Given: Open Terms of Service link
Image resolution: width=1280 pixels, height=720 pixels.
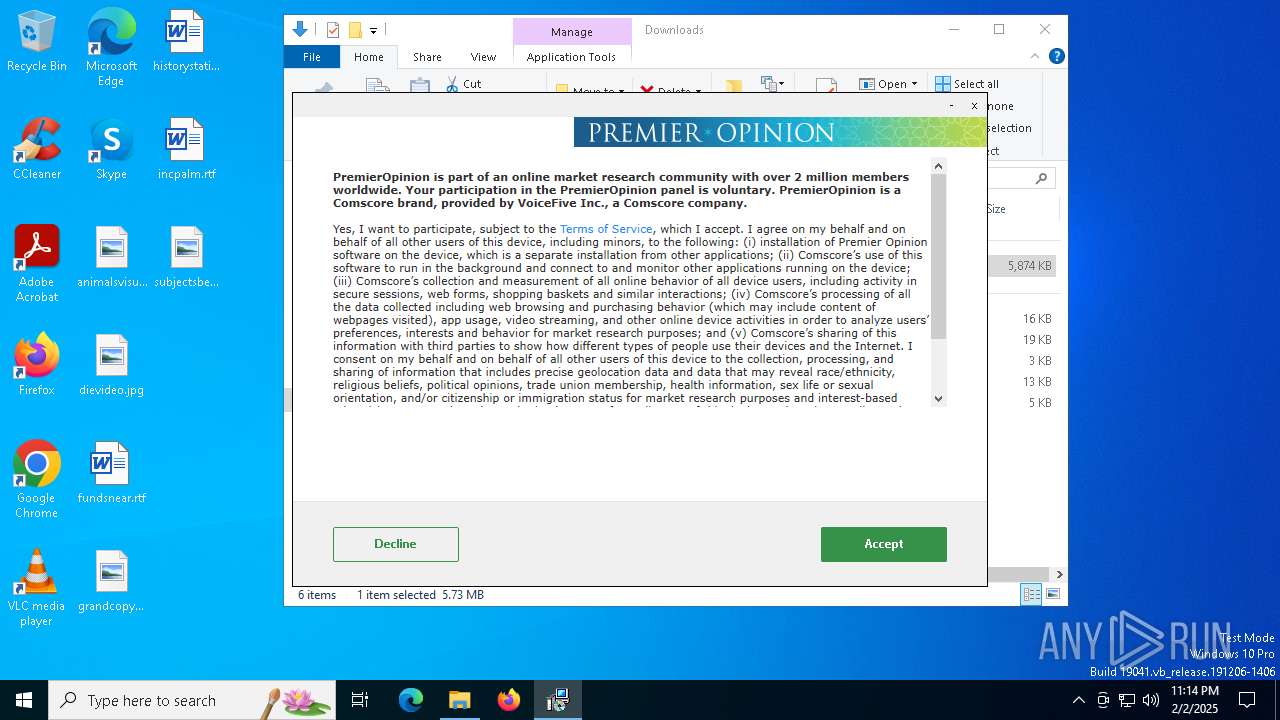Looking at the screenshot, I should point(606,229).
